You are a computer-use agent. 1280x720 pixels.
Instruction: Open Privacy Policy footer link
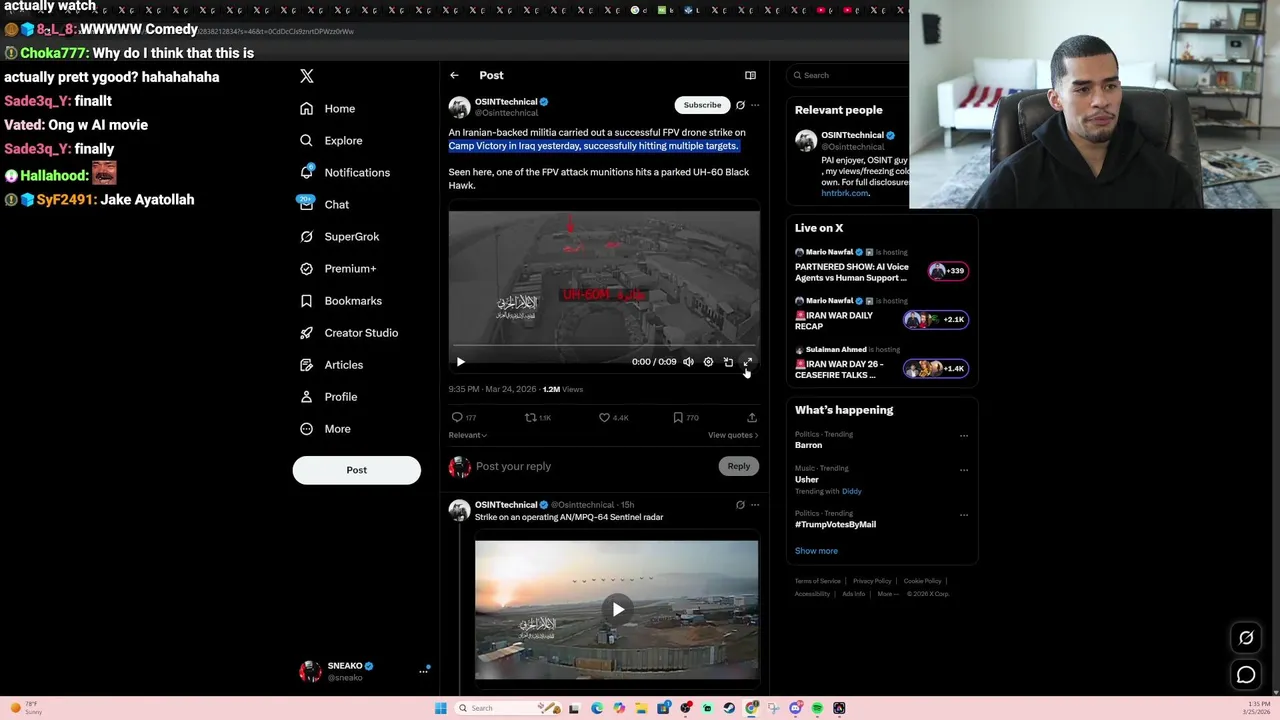pyautogui.click(x=872, y=581)
